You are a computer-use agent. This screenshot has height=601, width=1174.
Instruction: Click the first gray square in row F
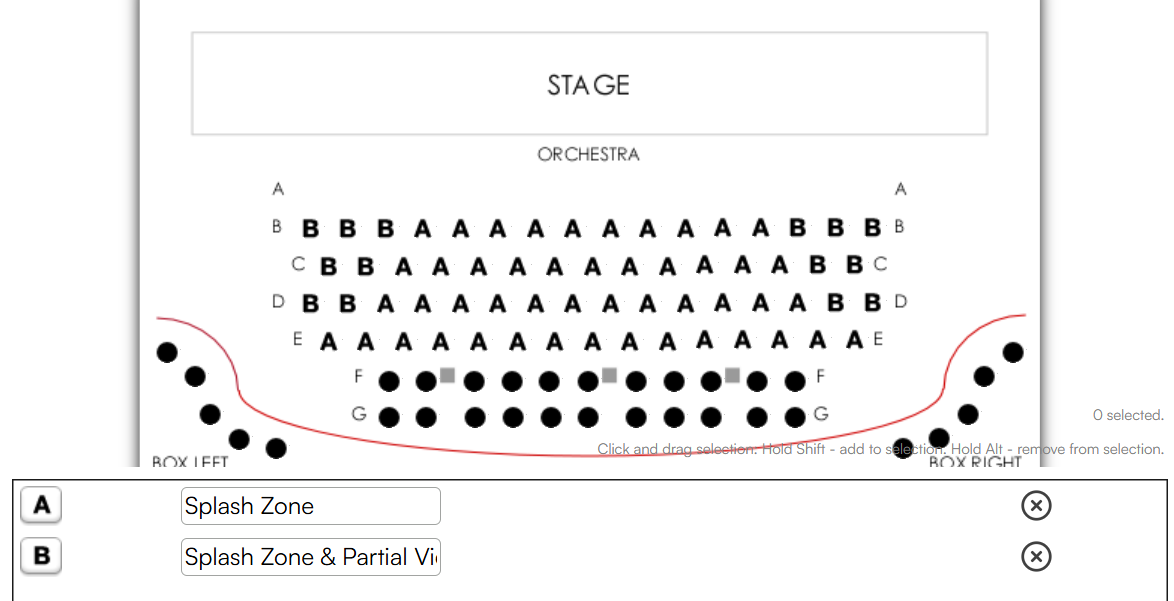[448, 375]
